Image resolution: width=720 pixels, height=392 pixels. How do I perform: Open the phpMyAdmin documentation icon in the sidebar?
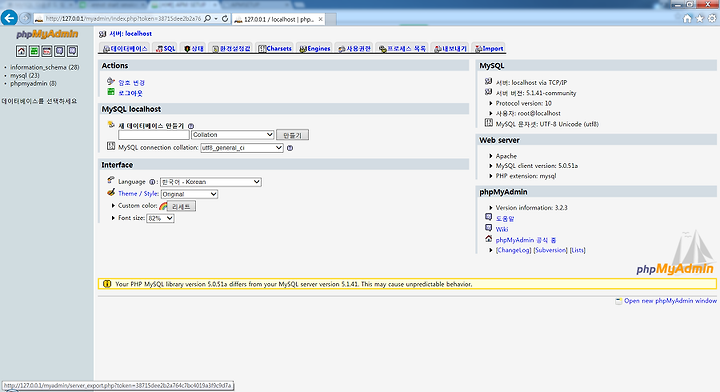60,51
